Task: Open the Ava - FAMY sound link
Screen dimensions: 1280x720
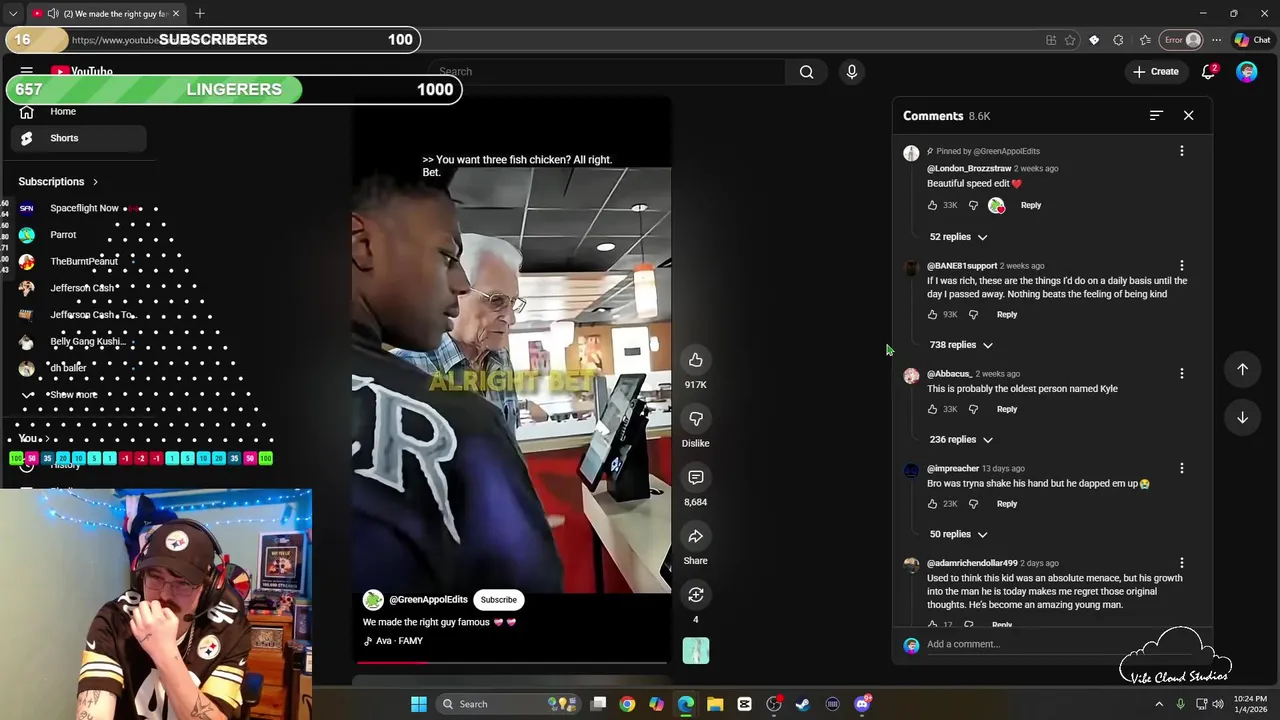Action: [x=399, y=641]
